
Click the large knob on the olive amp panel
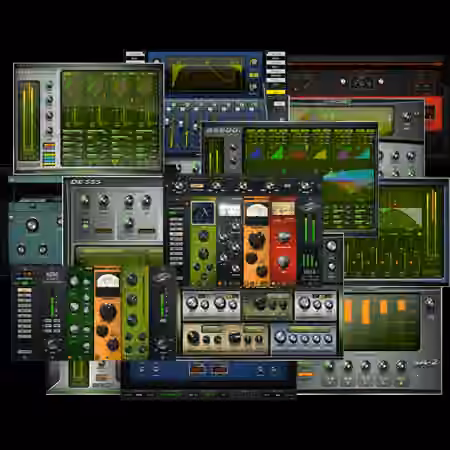click(260, 303)
